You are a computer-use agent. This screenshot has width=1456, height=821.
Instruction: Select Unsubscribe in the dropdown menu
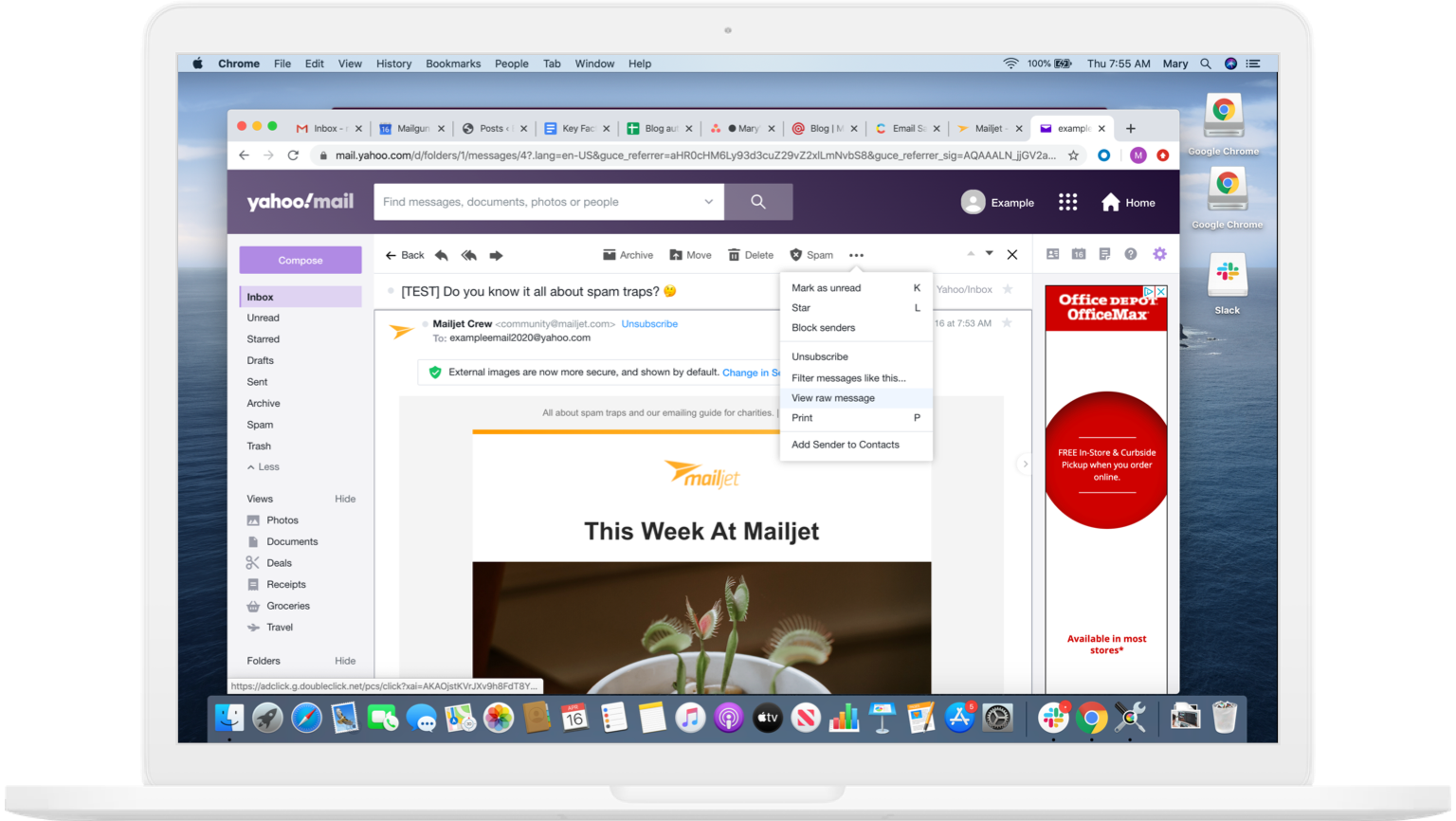(x=856, y=357)
